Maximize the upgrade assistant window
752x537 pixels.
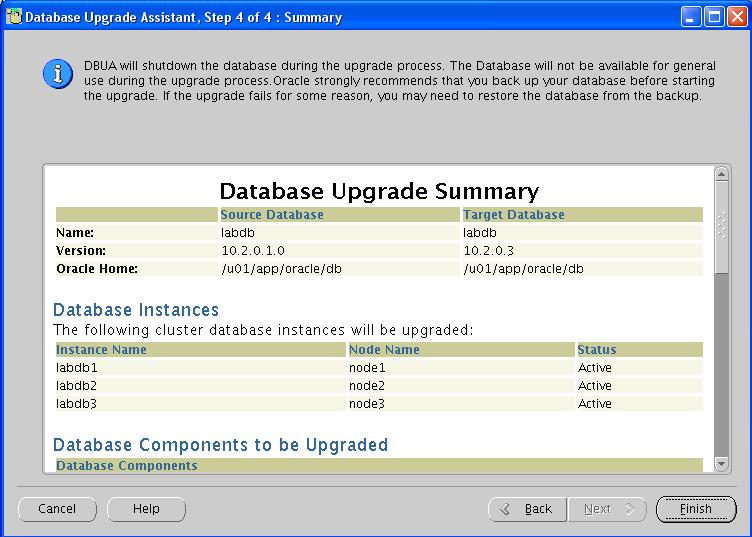point(714,16)
